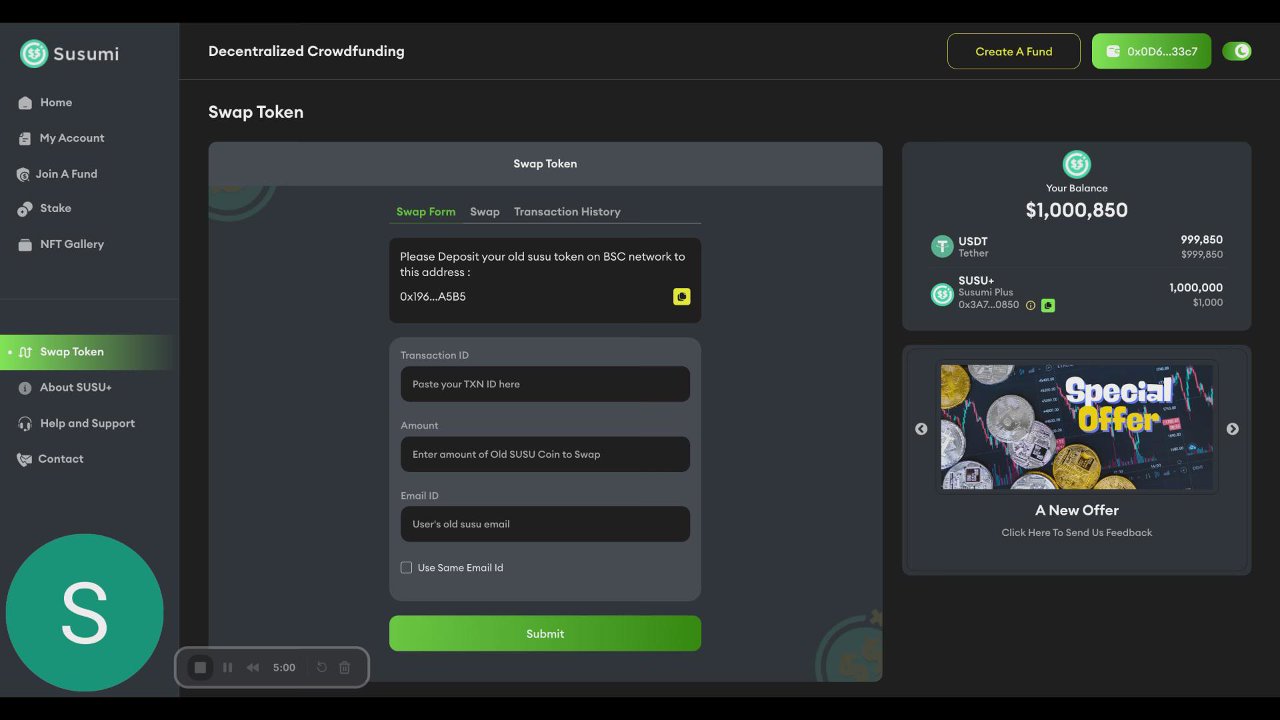Click Here To Send Us Feedback link

(x=1077, y=533)
